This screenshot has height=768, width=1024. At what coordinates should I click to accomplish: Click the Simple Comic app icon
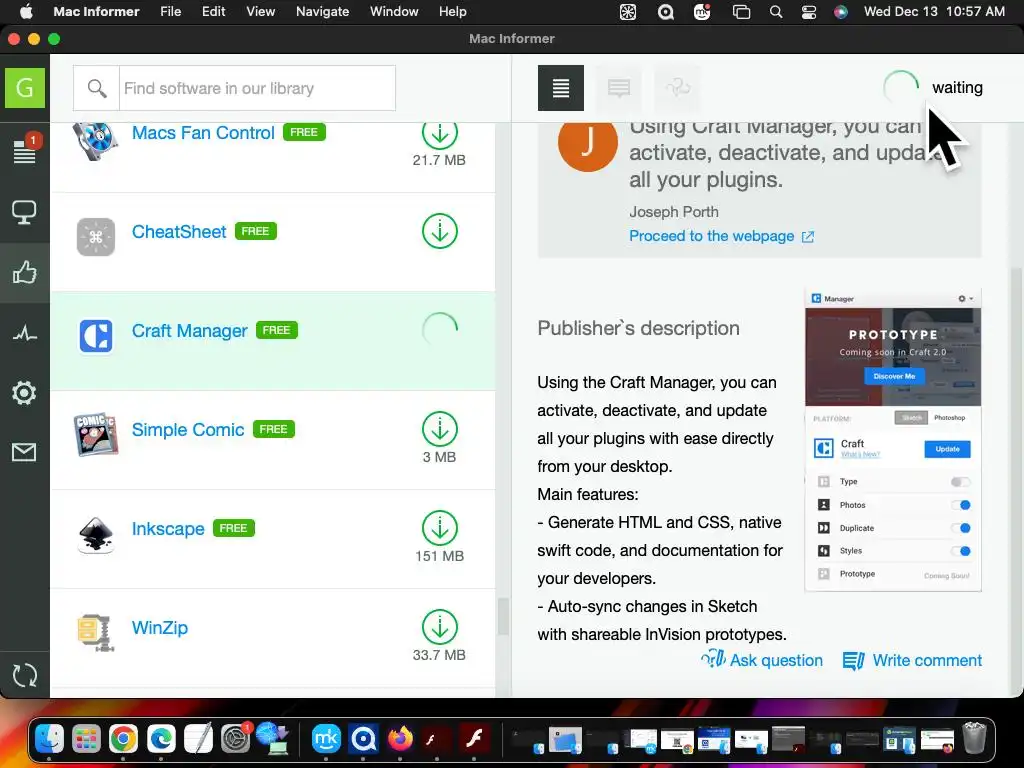point(95,434)
